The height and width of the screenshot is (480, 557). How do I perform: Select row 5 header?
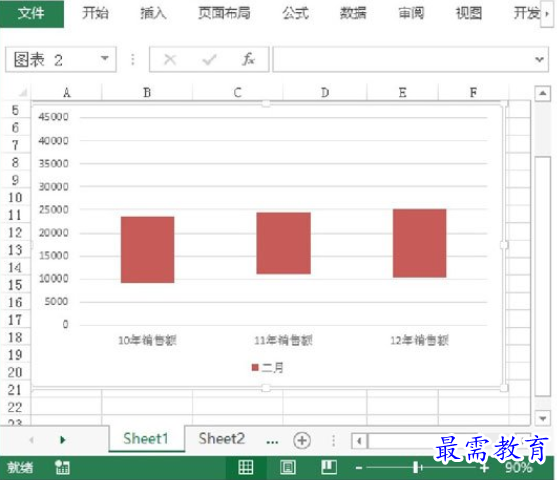point(15,110)
